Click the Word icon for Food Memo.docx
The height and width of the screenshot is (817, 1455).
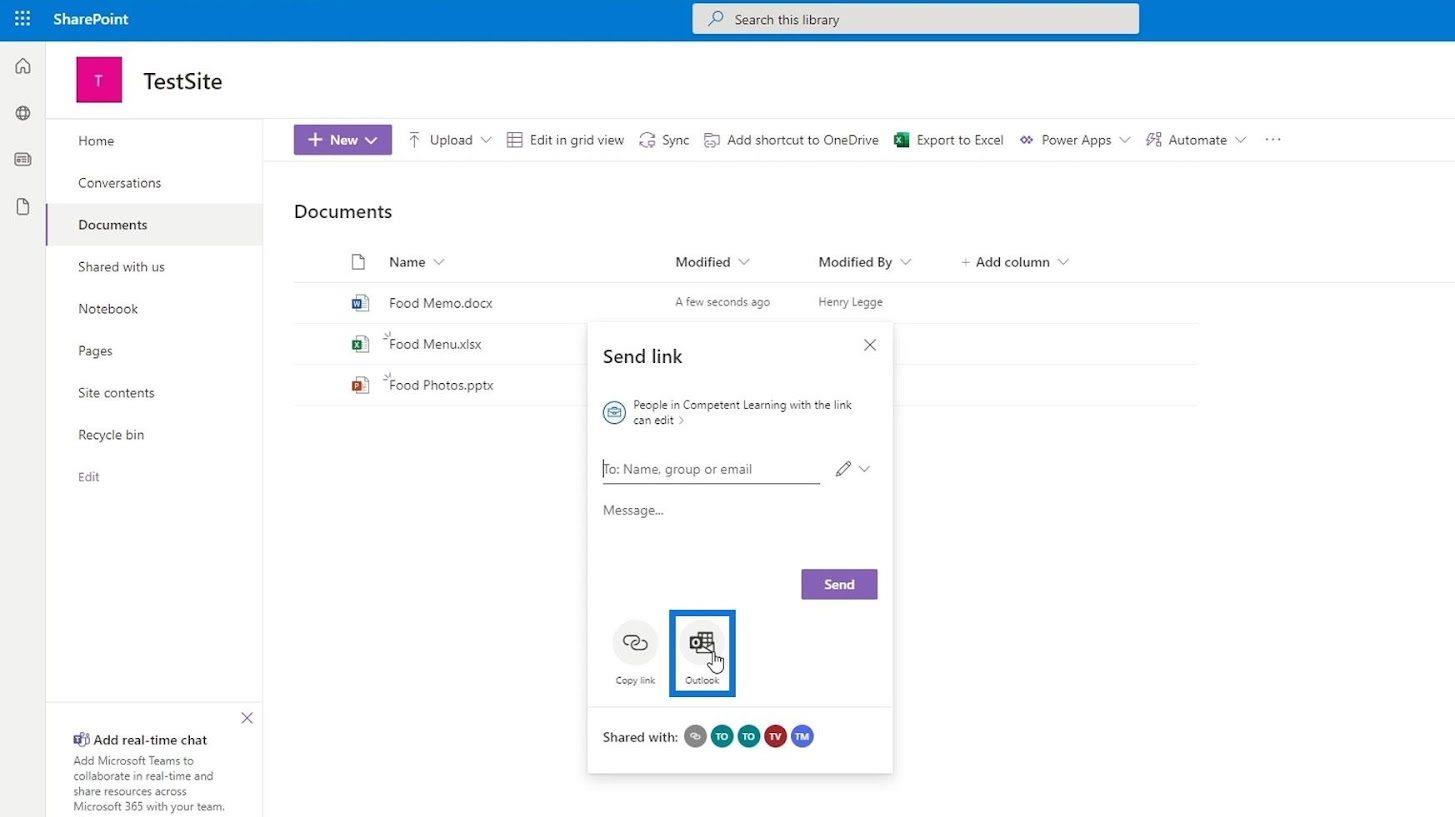pyautogui.click(x=360, y=303)
